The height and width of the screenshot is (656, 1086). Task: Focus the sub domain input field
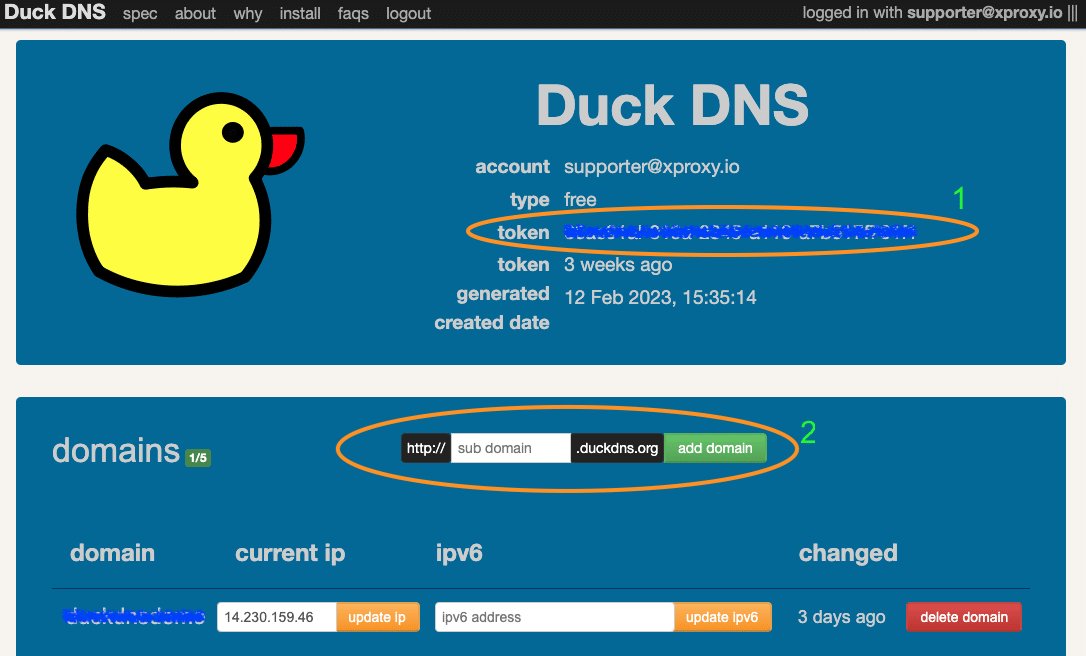(510, 448)
